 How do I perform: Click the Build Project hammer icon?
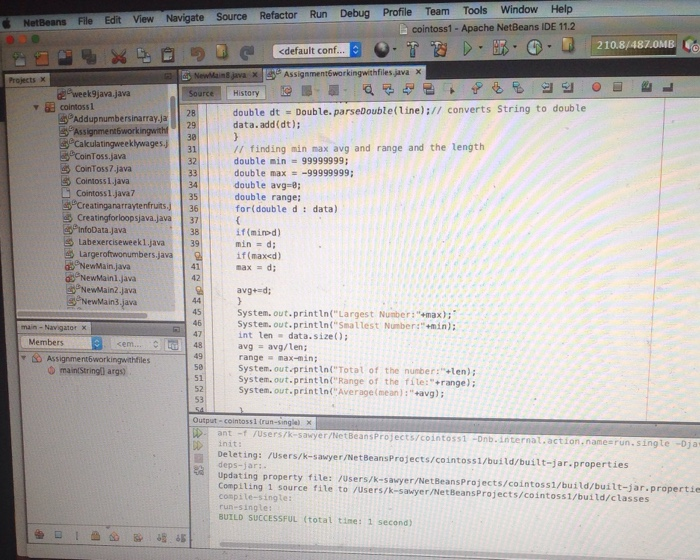pos(412,49)
